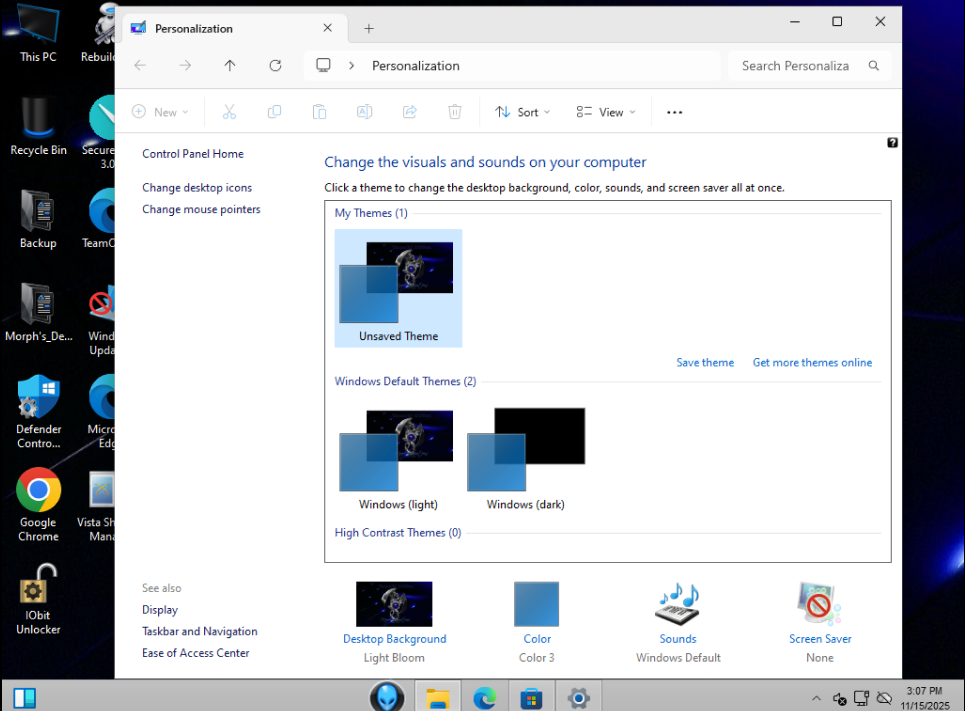Open a new tab with plus button
This screenshot has height=711, width=965.
pos(369,29)
